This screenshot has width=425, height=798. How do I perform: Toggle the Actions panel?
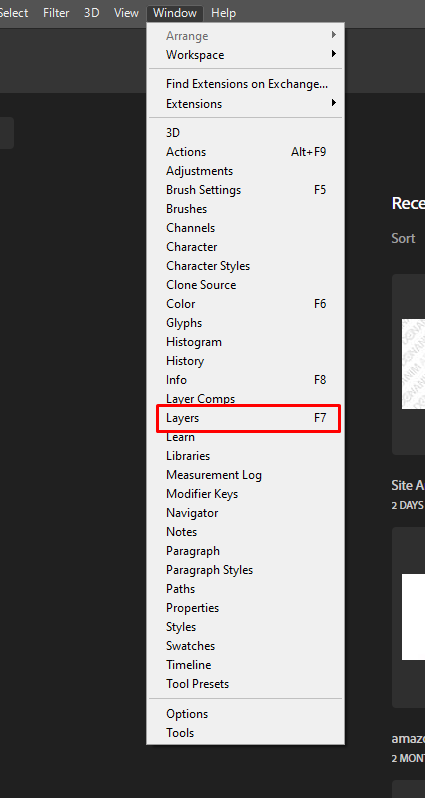click(246, 152)
